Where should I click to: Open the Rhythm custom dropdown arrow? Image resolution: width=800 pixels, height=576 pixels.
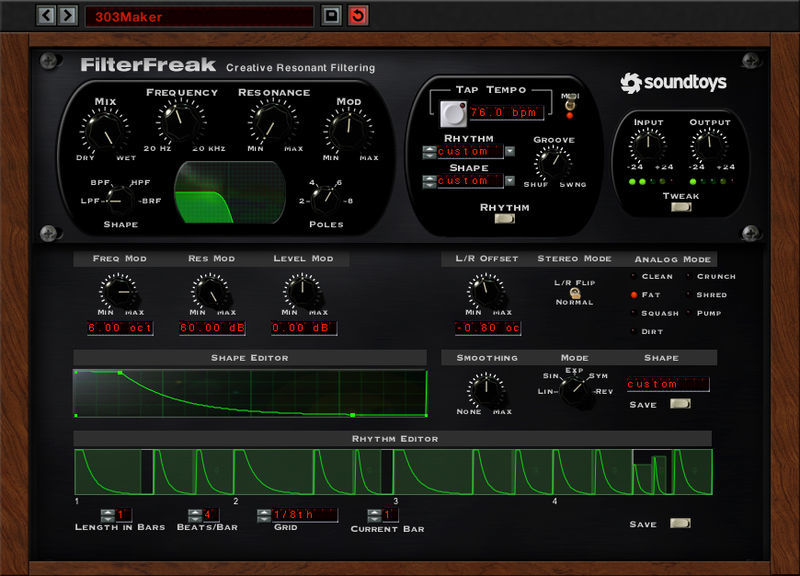(x=509, y=151)
